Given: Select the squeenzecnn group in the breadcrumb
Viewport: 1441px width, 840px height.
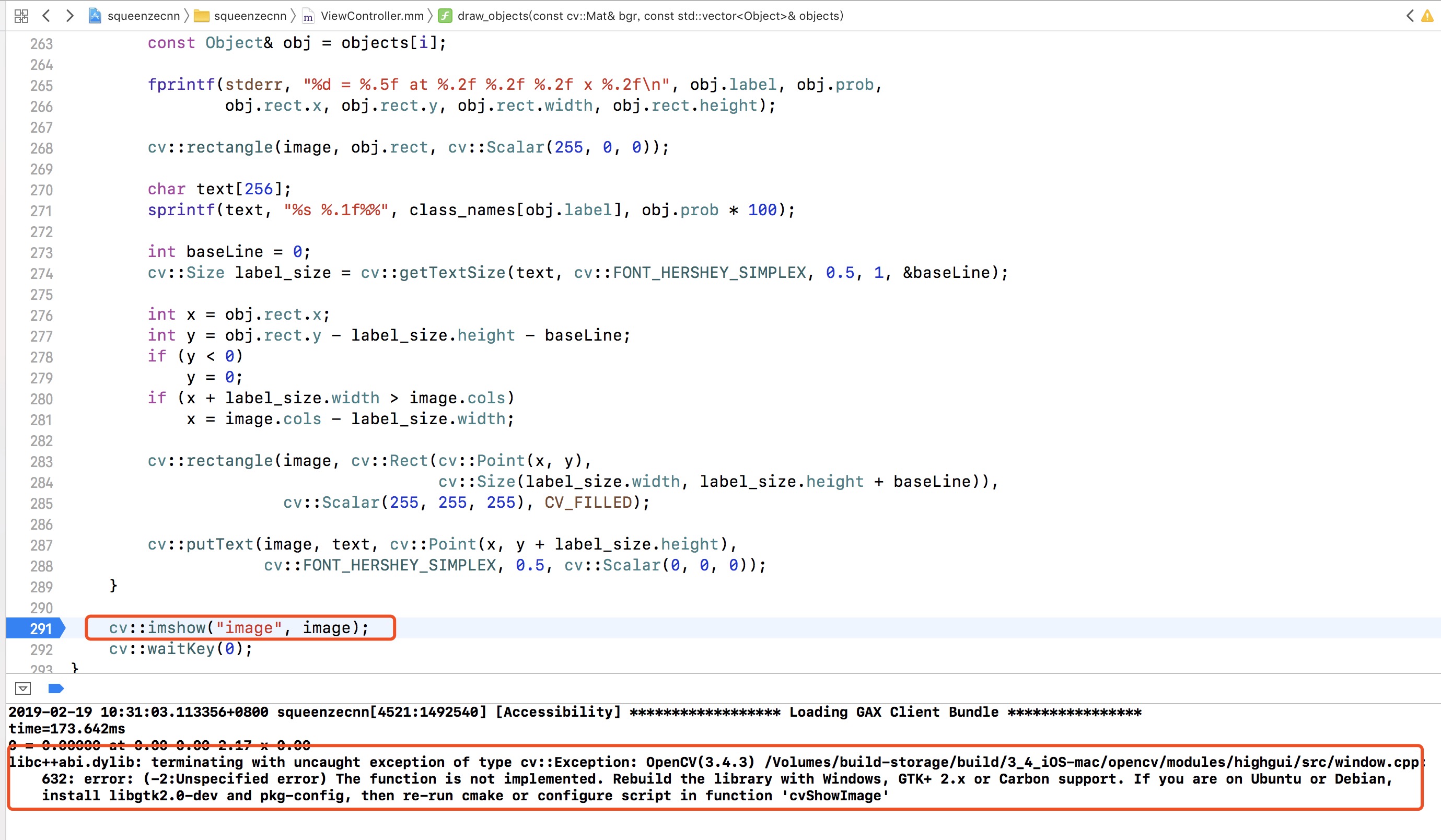Looking at the screenshot, I should 250,16.
